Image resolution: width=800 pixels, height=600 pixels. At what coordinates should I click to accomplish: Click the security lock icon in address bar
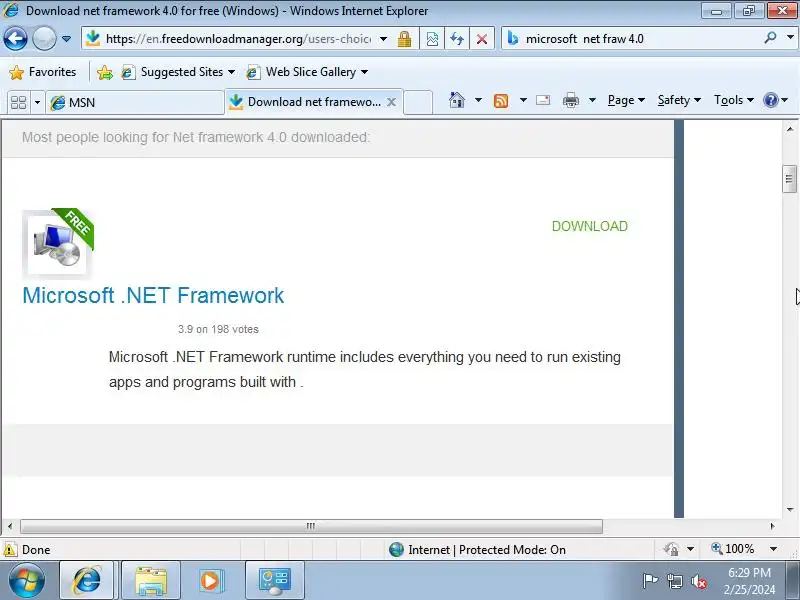[x=405, y=39]
